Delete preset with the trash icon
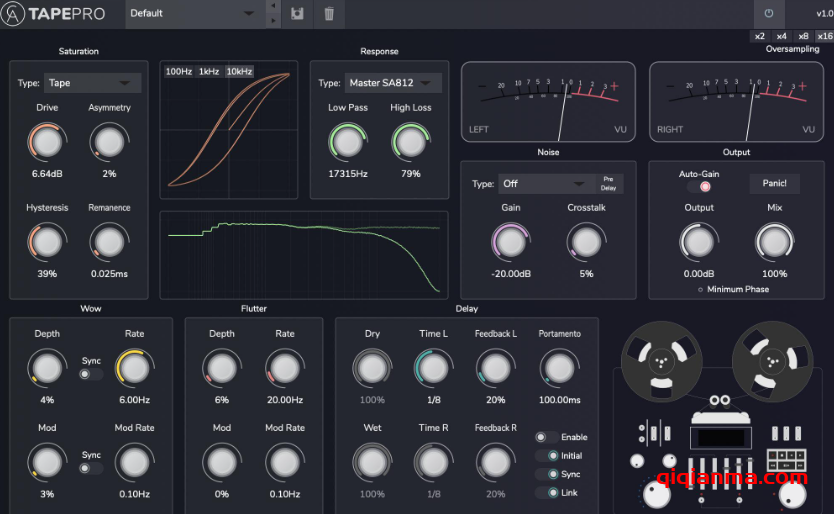The height and width of the screenshot is (514, 834). [329, 14]
